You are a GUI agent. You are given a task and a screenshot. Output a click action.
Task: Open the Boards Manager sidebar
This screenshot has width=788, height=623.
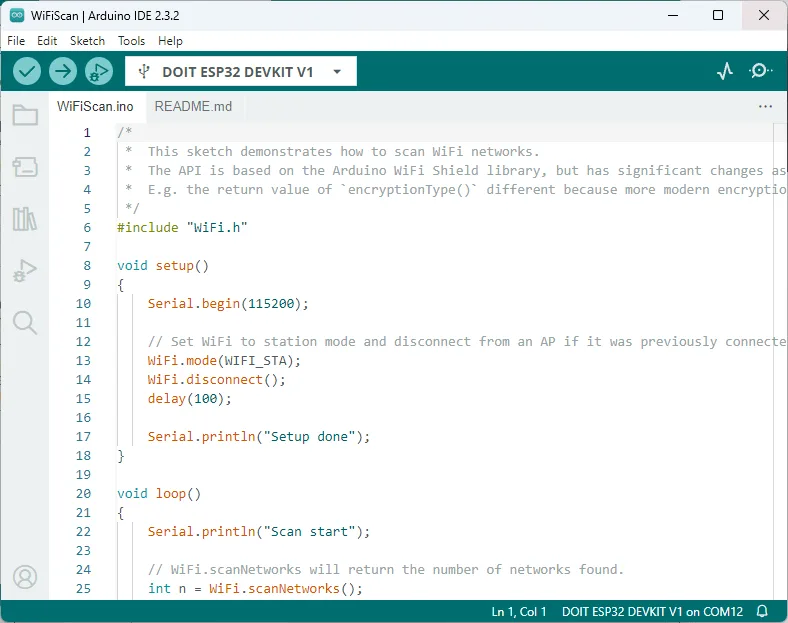[x=25, y=167]
